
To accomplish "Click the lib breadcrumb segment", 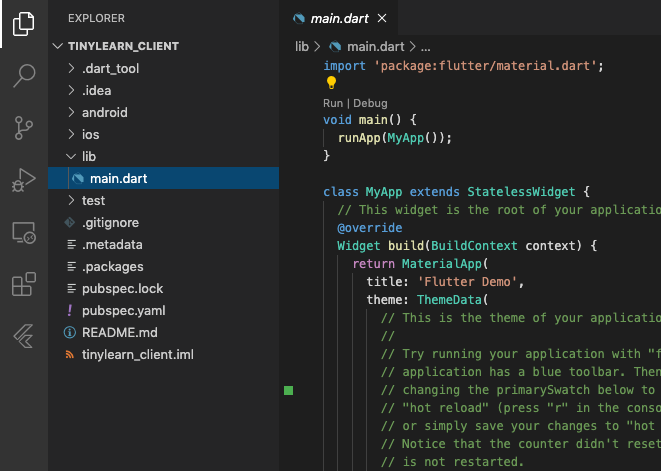I will [x=302, y=46].
